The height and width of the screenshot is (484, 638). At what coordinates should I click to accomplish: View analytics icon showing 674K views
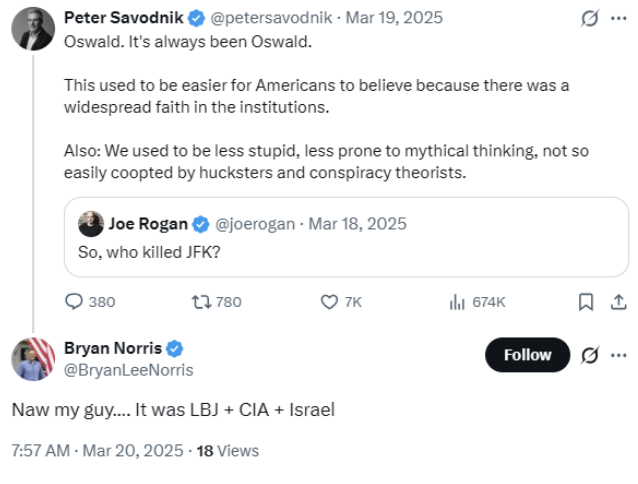(x=459, y=301)
